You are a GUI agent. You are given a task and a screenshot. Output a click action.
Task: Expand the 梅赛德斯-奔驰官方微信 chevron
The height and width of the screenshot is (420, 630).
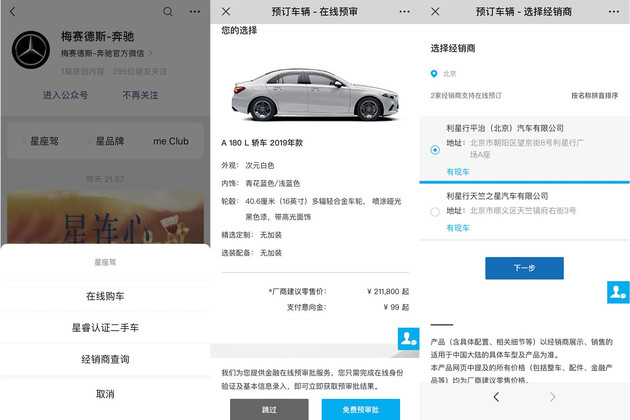(x=151, y=53)
